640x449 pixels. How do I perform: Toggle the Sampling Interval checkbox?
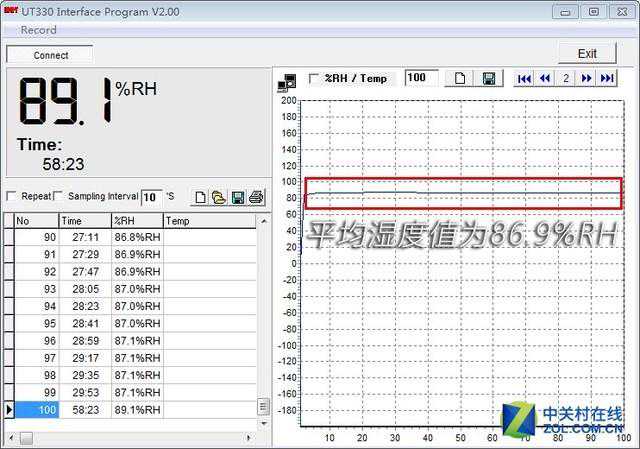58,196
